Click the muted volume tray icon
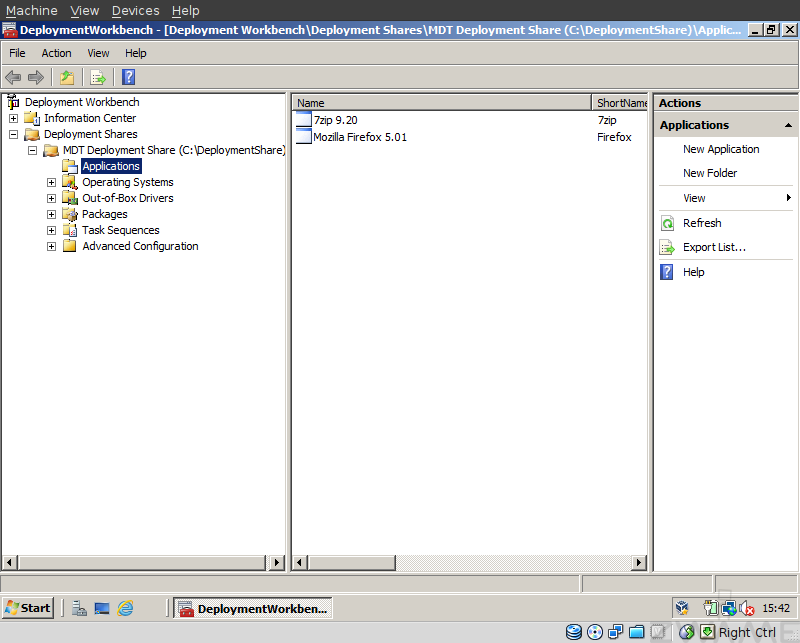Screen dimensions: 800x643 click(x=747, y=608)
